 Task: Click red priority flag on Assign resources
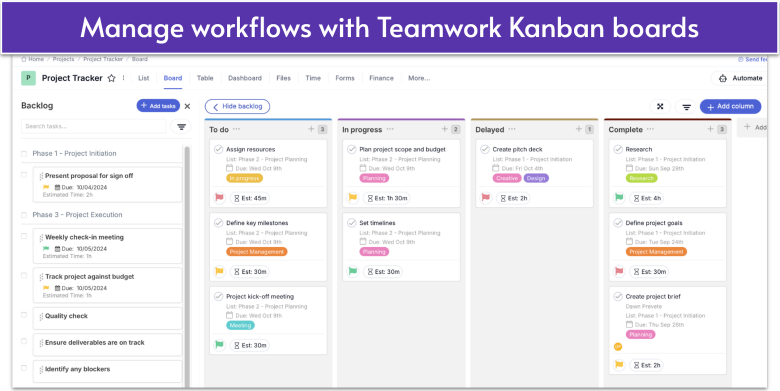(219, 198)
